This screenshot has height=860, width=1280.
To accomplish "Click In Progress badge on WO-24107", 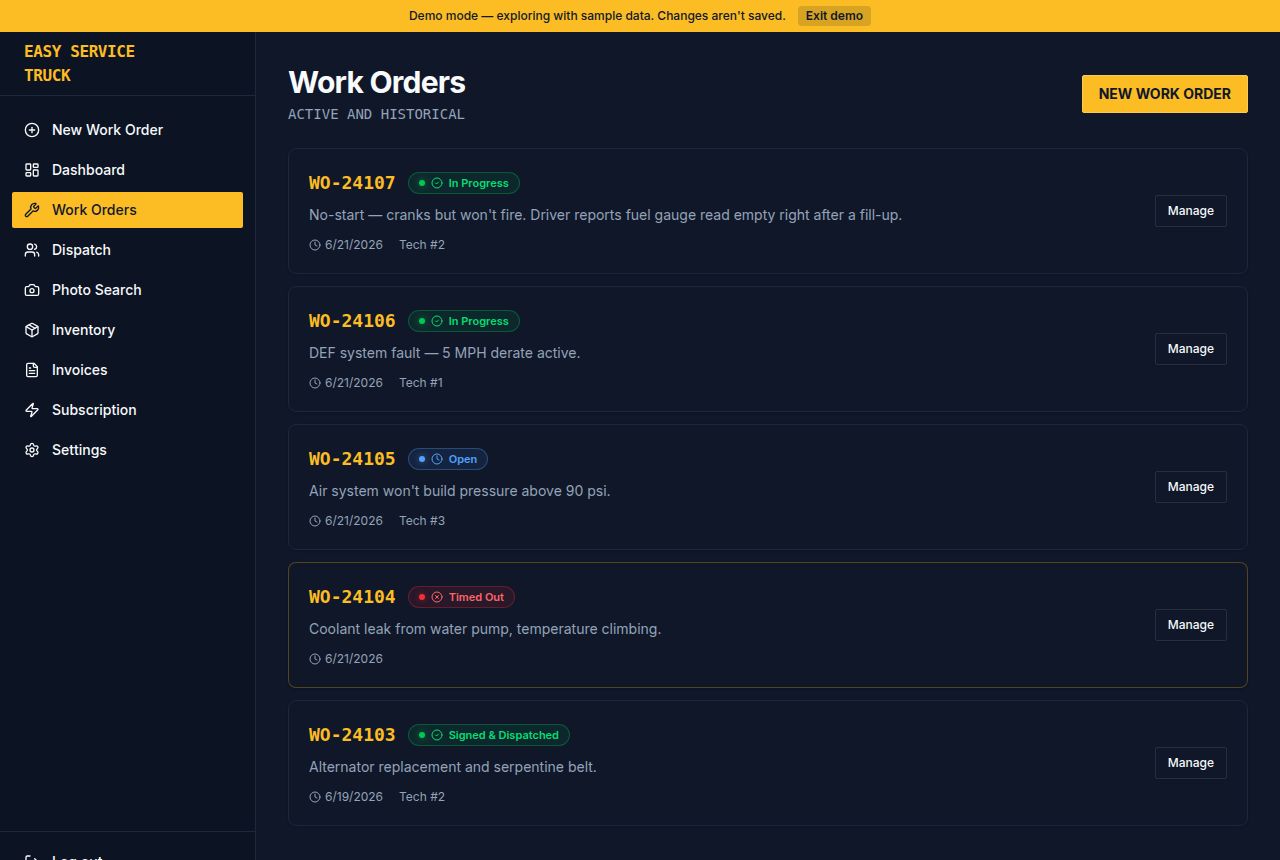I will [x=464, y=183].
